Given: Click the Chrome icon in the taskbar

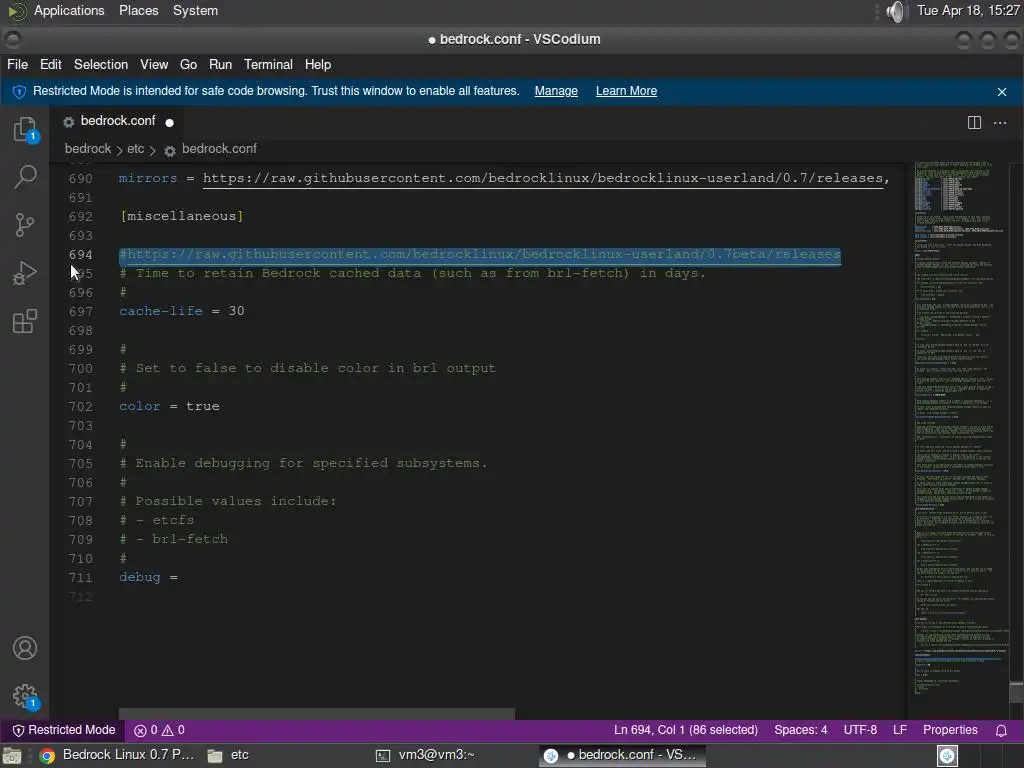Looking at the screenshot, I should 46,756.
